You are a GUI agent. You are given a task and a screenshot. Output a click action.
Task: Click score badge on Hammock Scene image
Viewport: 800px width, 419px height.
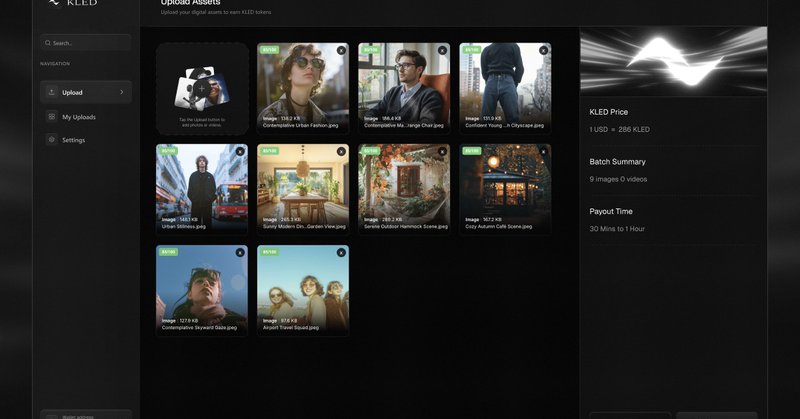(x=370, y=151)
